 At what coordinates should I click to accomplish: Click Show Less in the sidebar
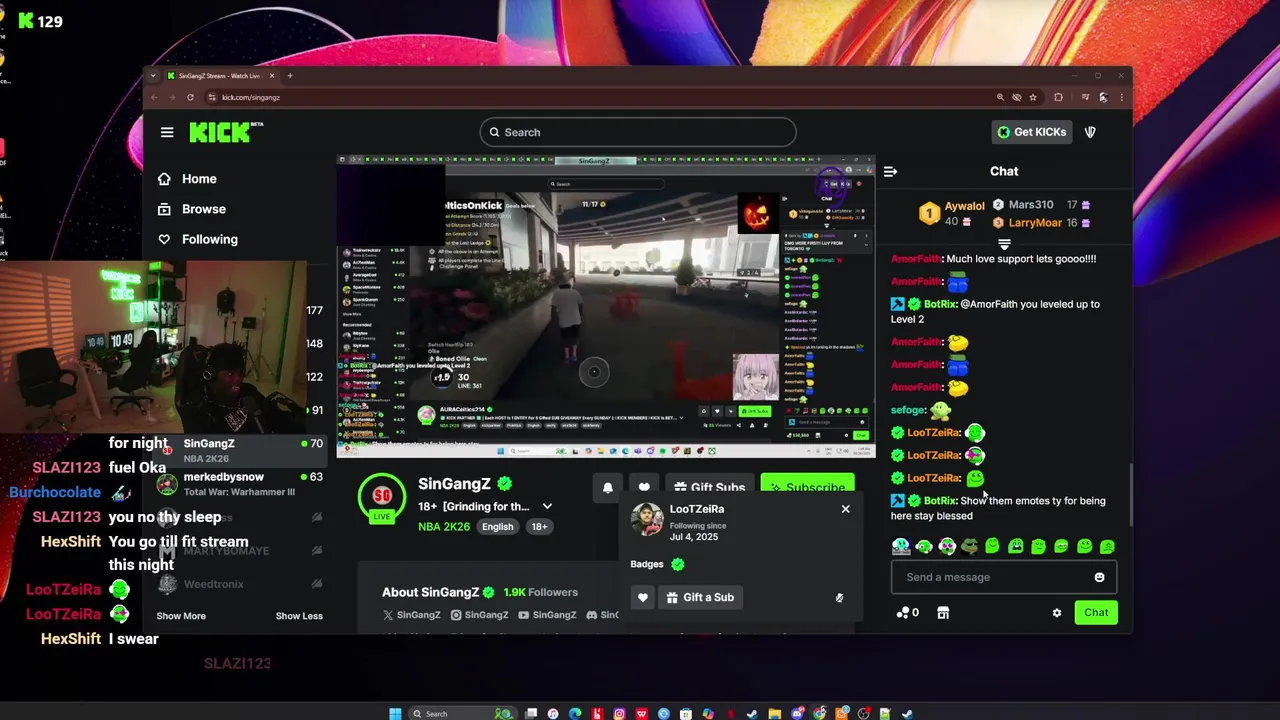coord(299,616)
